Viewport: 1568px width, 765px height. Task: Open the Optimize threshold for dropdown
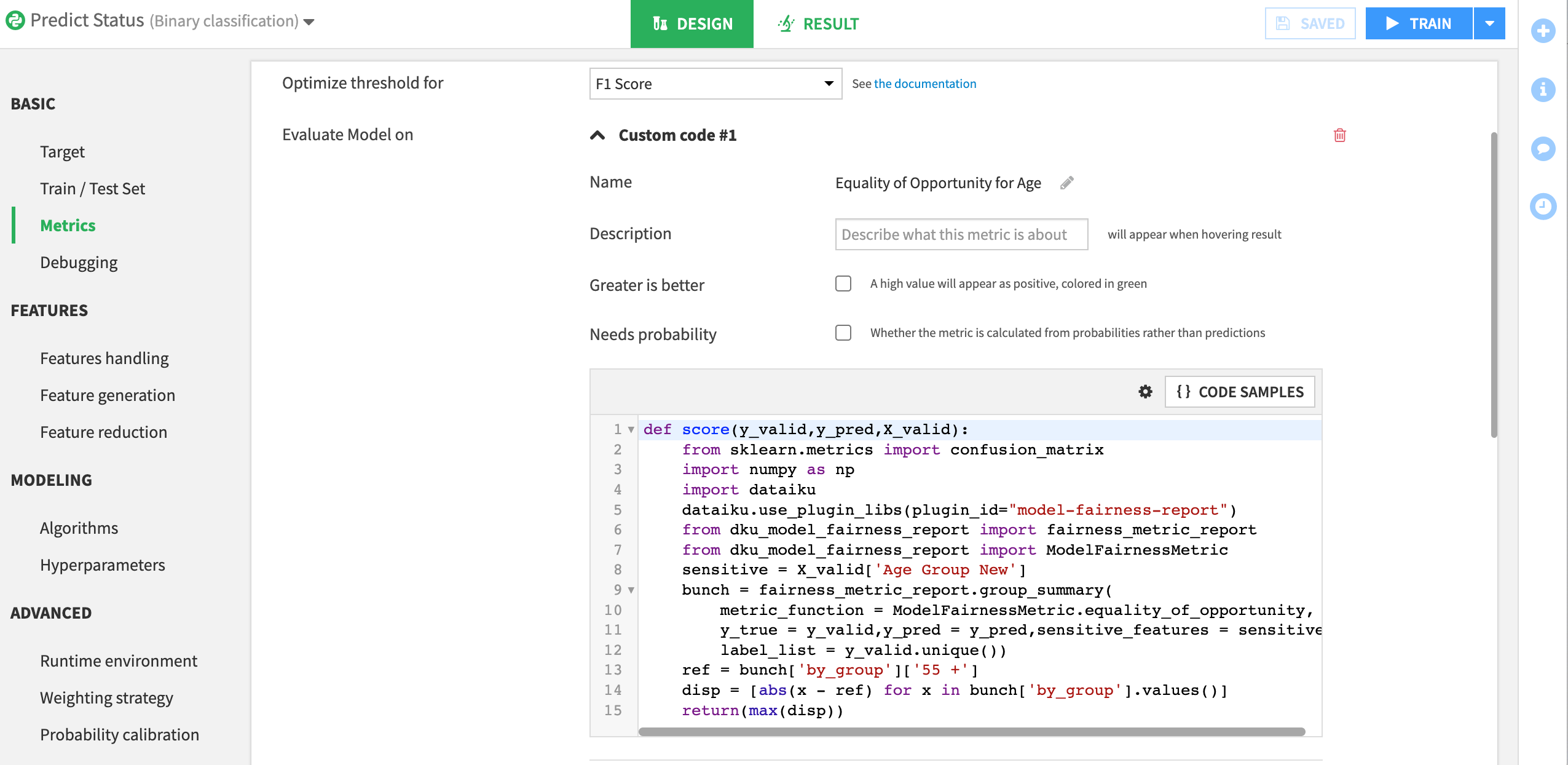pos(715,84)
